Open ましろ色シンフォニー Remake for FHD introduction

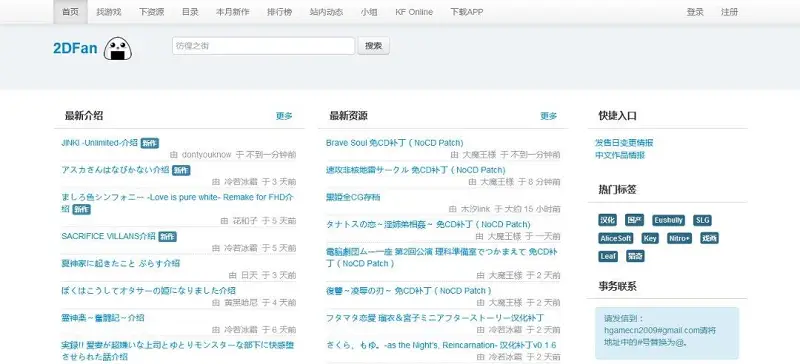click(x=178, y=203)
